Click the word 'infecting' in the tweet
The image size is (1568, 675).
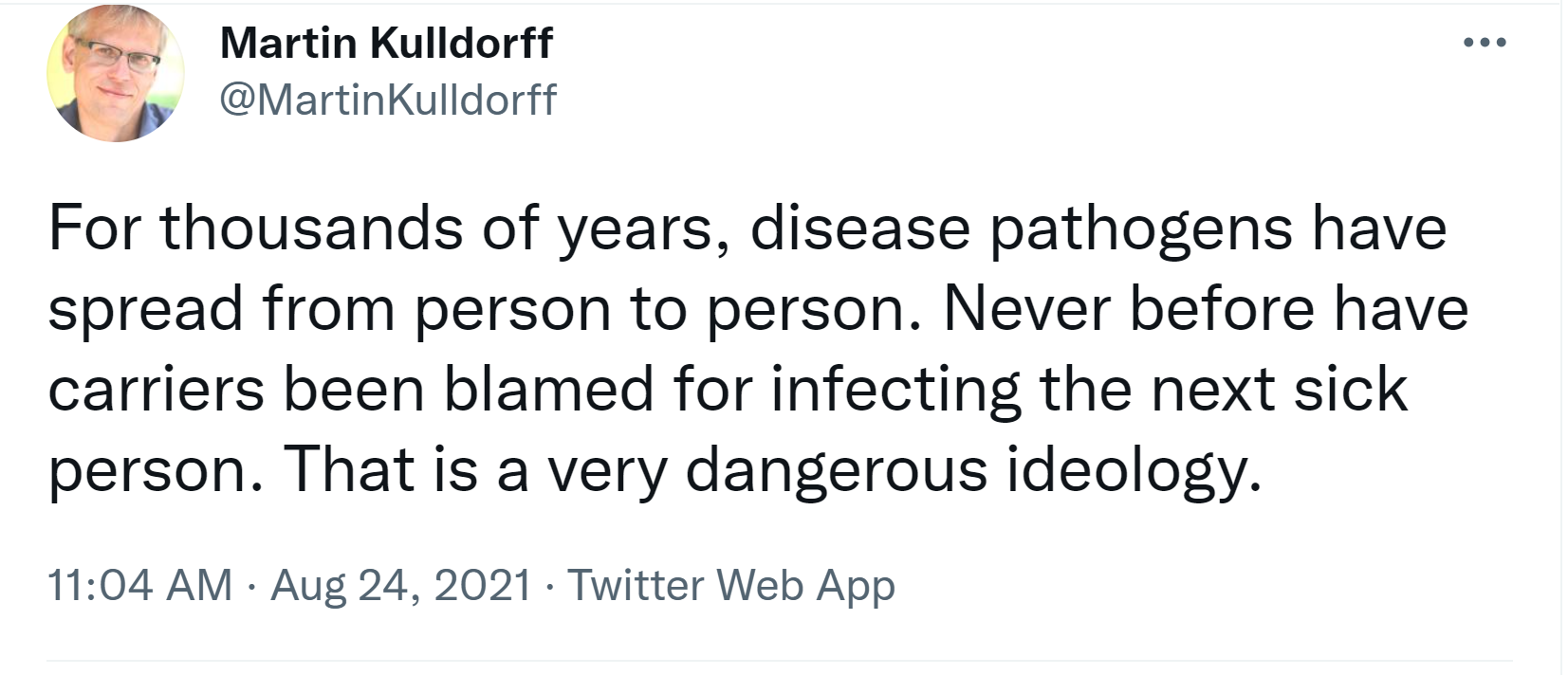coord(895,390)
